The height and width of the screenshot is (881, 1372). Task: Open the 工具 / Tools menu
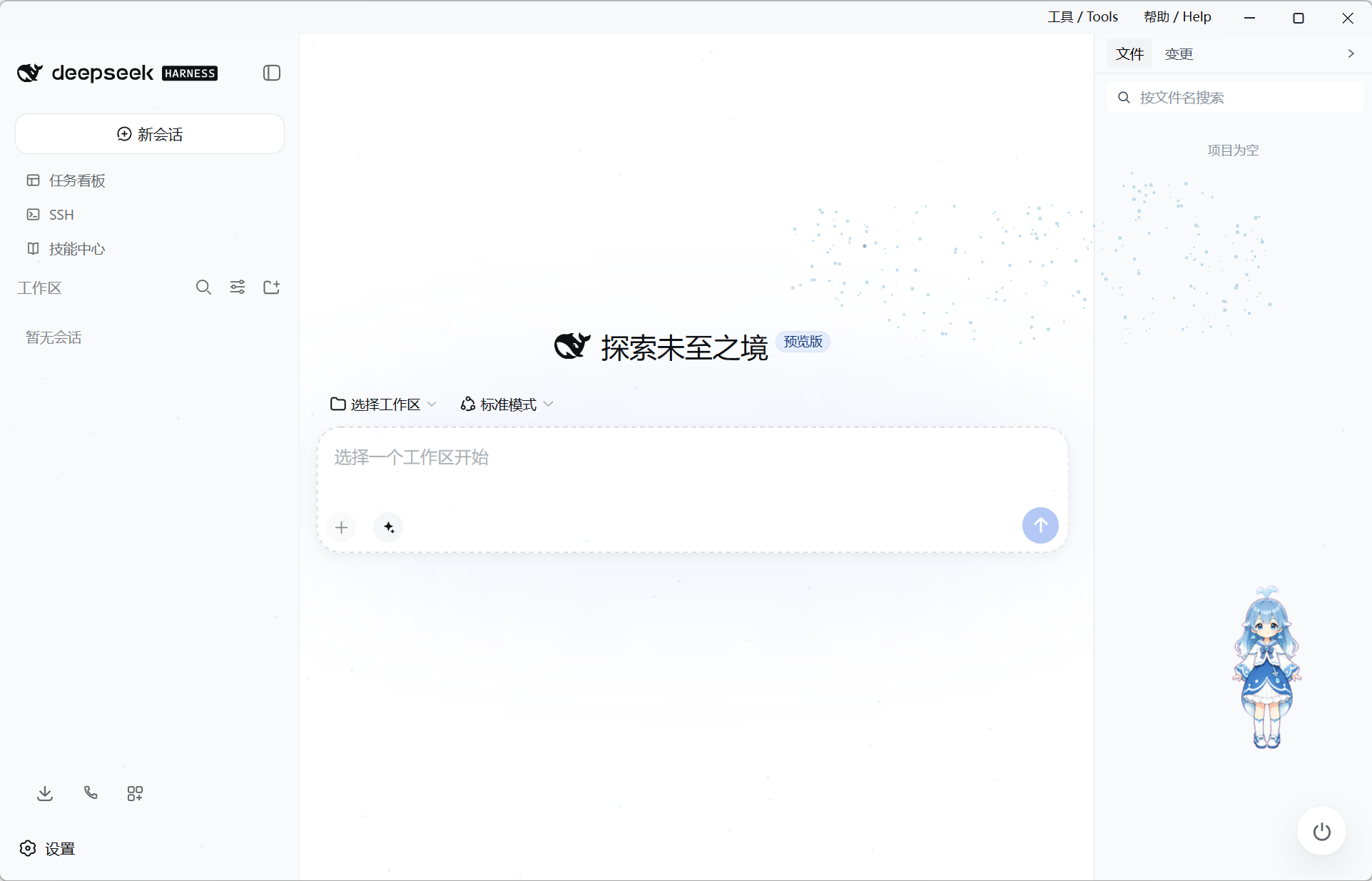(1082, 16)
